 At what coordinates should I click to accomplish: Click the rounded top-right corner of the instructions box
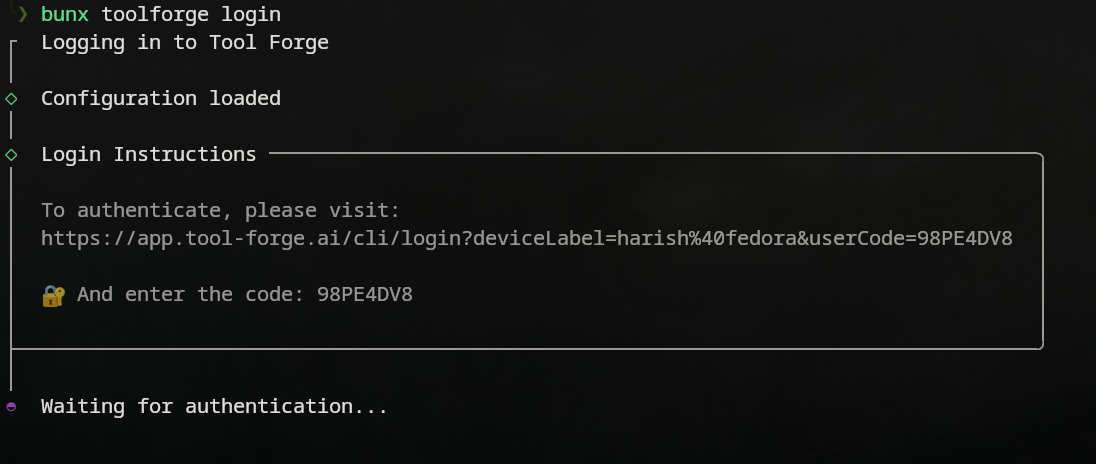1040,156
